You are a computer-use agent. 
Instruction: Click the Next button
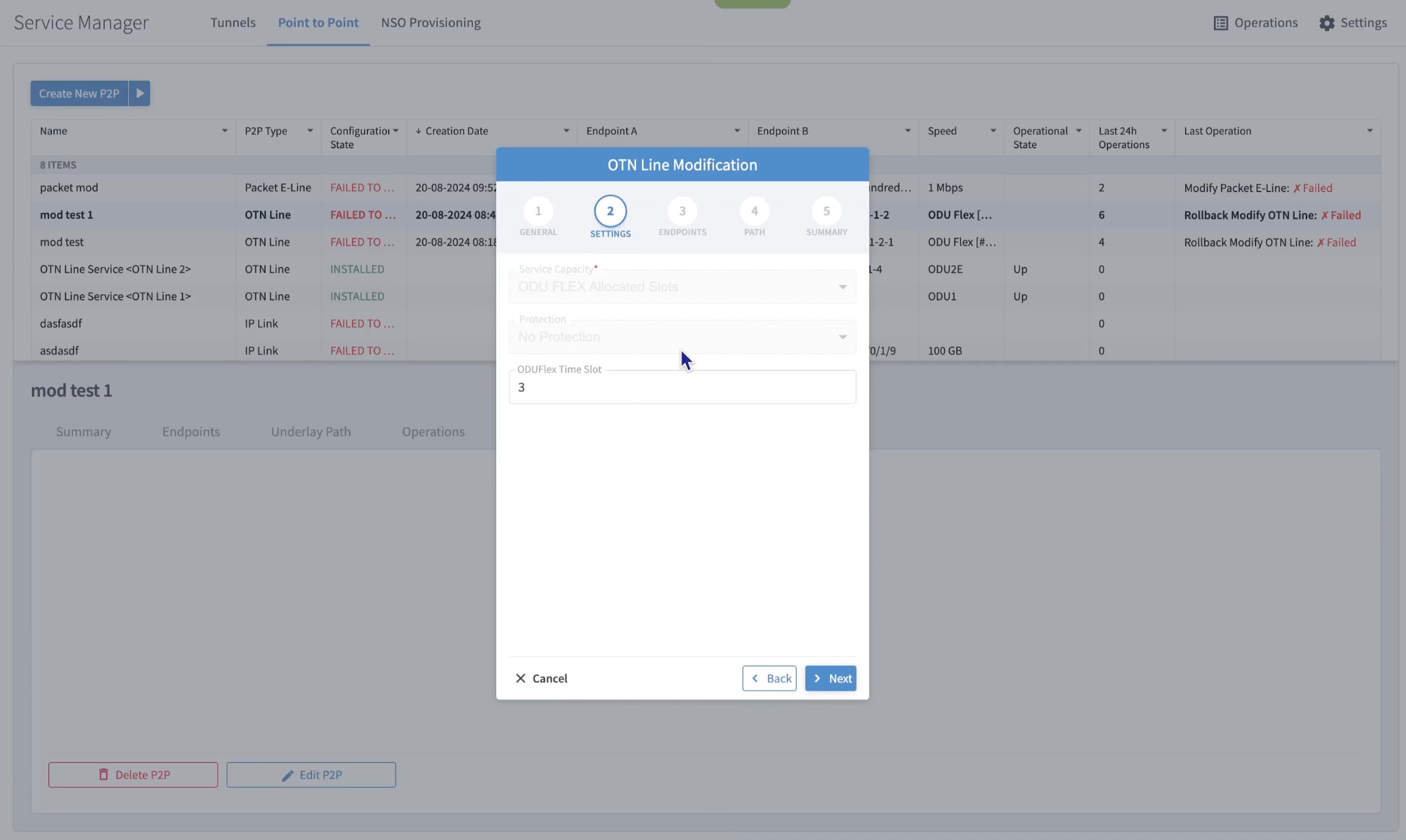pyautogui.click(x=830, y=678)
